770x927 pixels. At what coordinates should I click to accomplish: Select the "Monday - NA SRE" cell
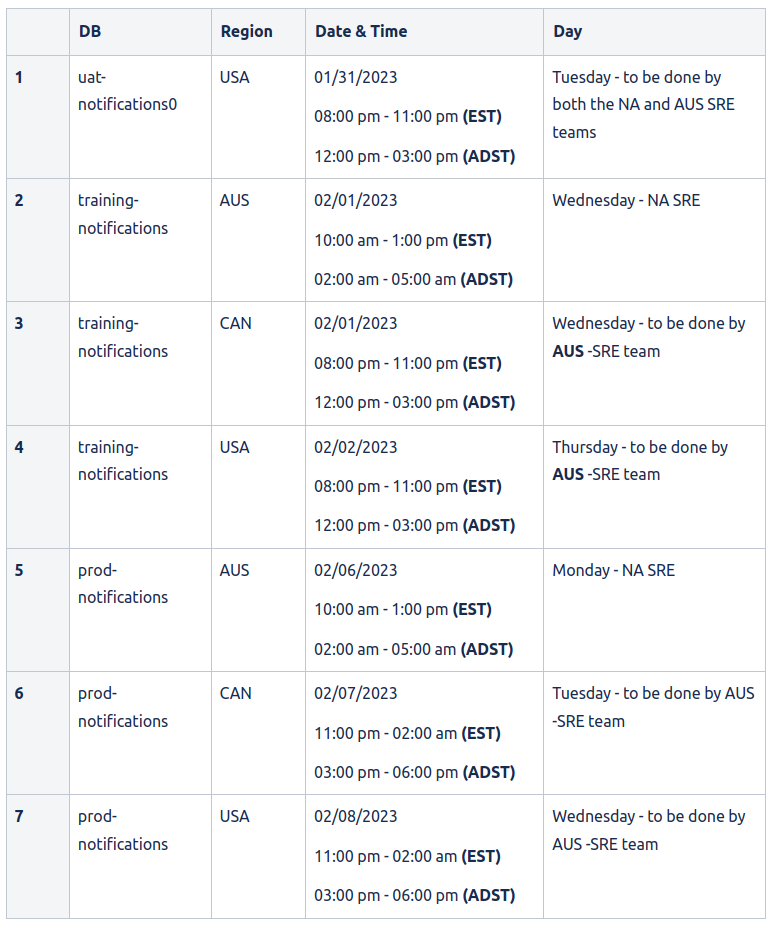[613, 570]
